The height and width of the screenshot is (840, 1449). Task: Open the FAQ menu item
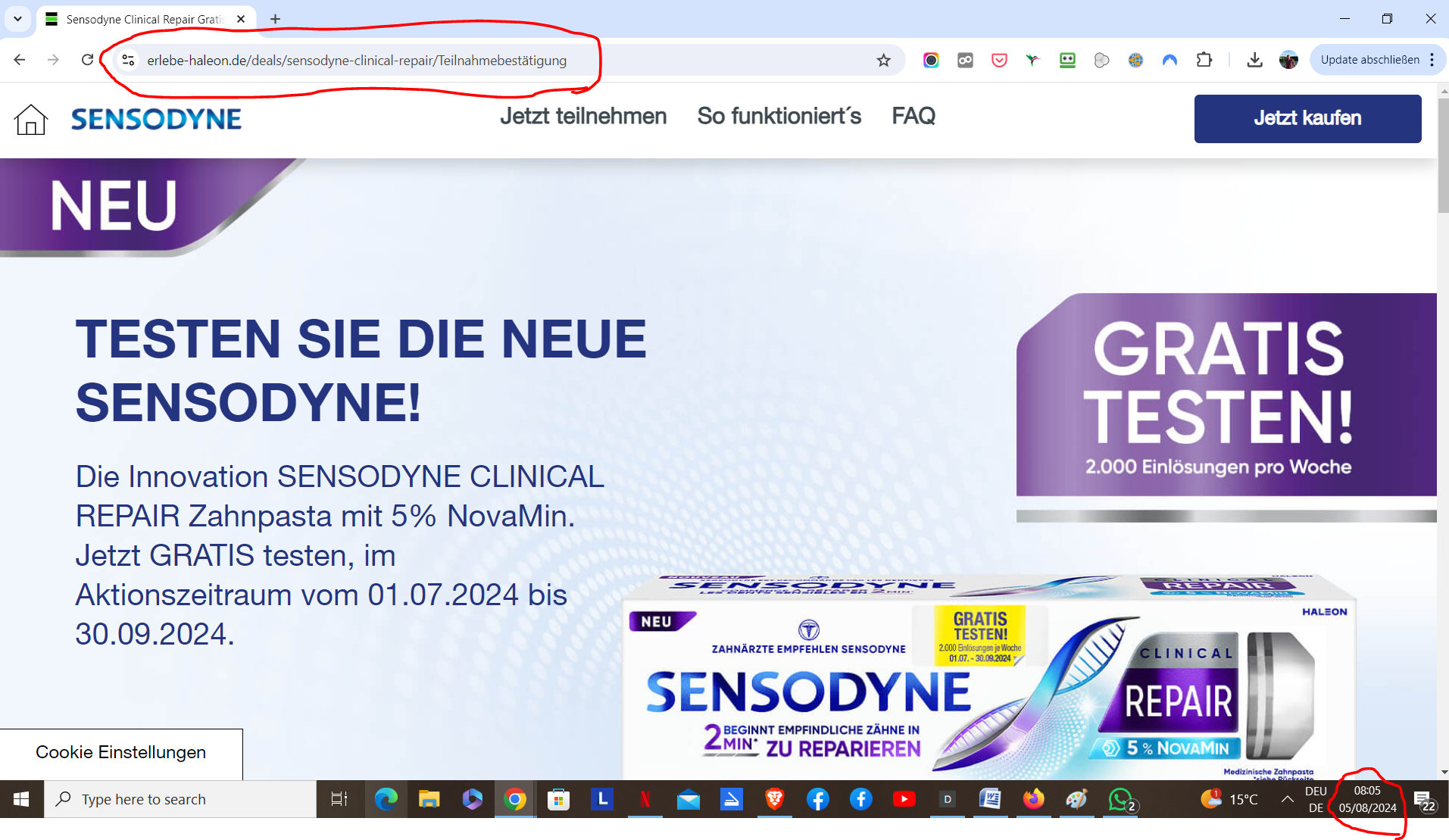click(913, 116)
